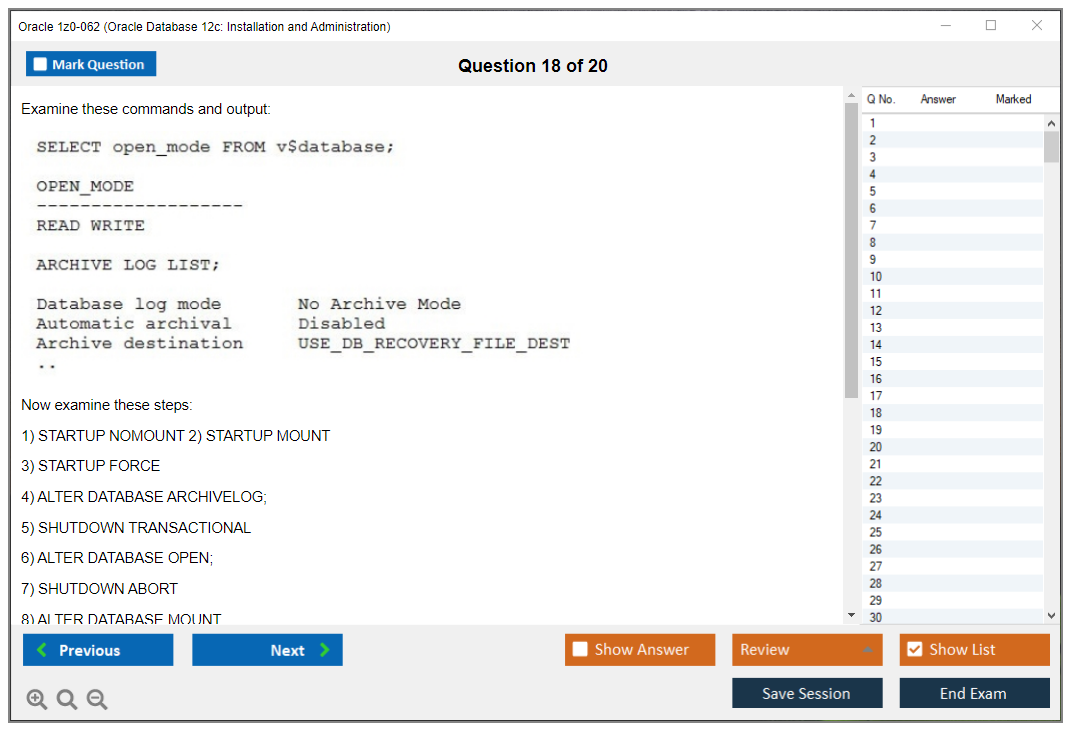
Task: Check the Mark Question checkbox
Action: (41, 65)
